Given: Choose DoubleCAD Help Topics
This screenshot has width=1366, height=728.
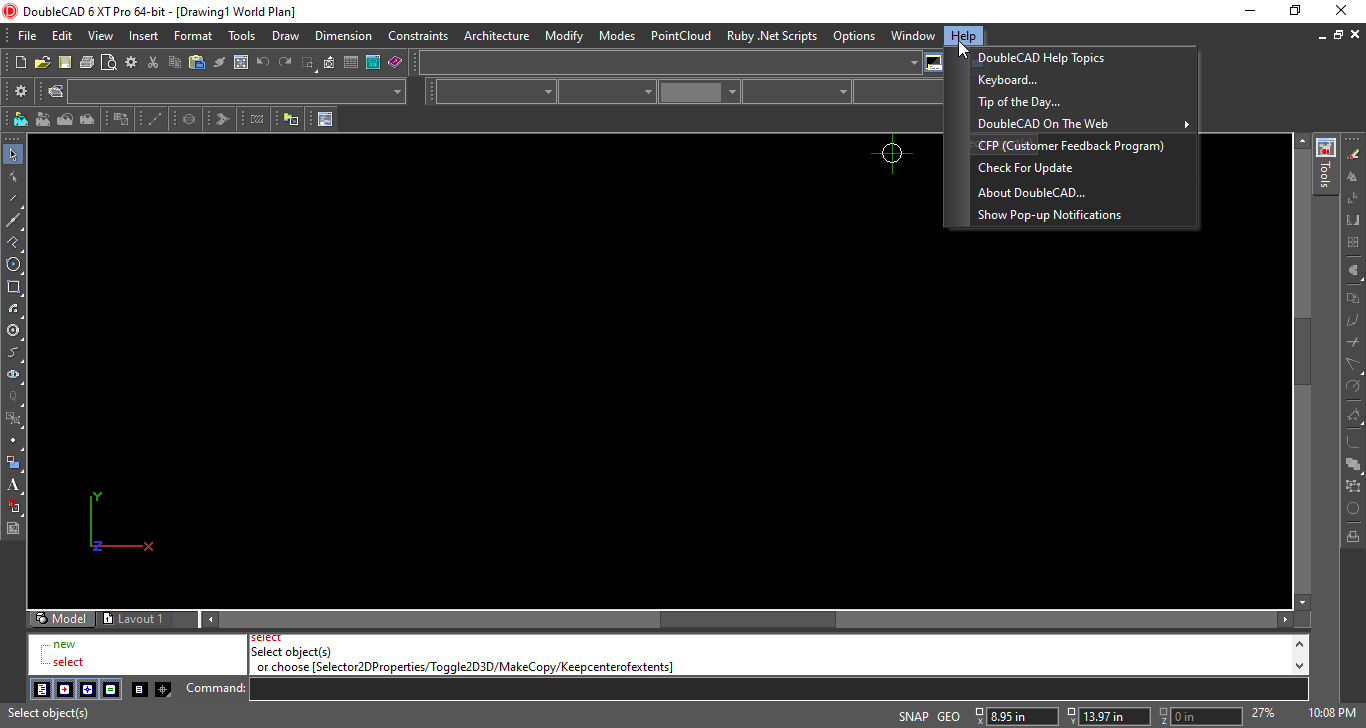Looking at the screenshot, I should (1071, 58).
